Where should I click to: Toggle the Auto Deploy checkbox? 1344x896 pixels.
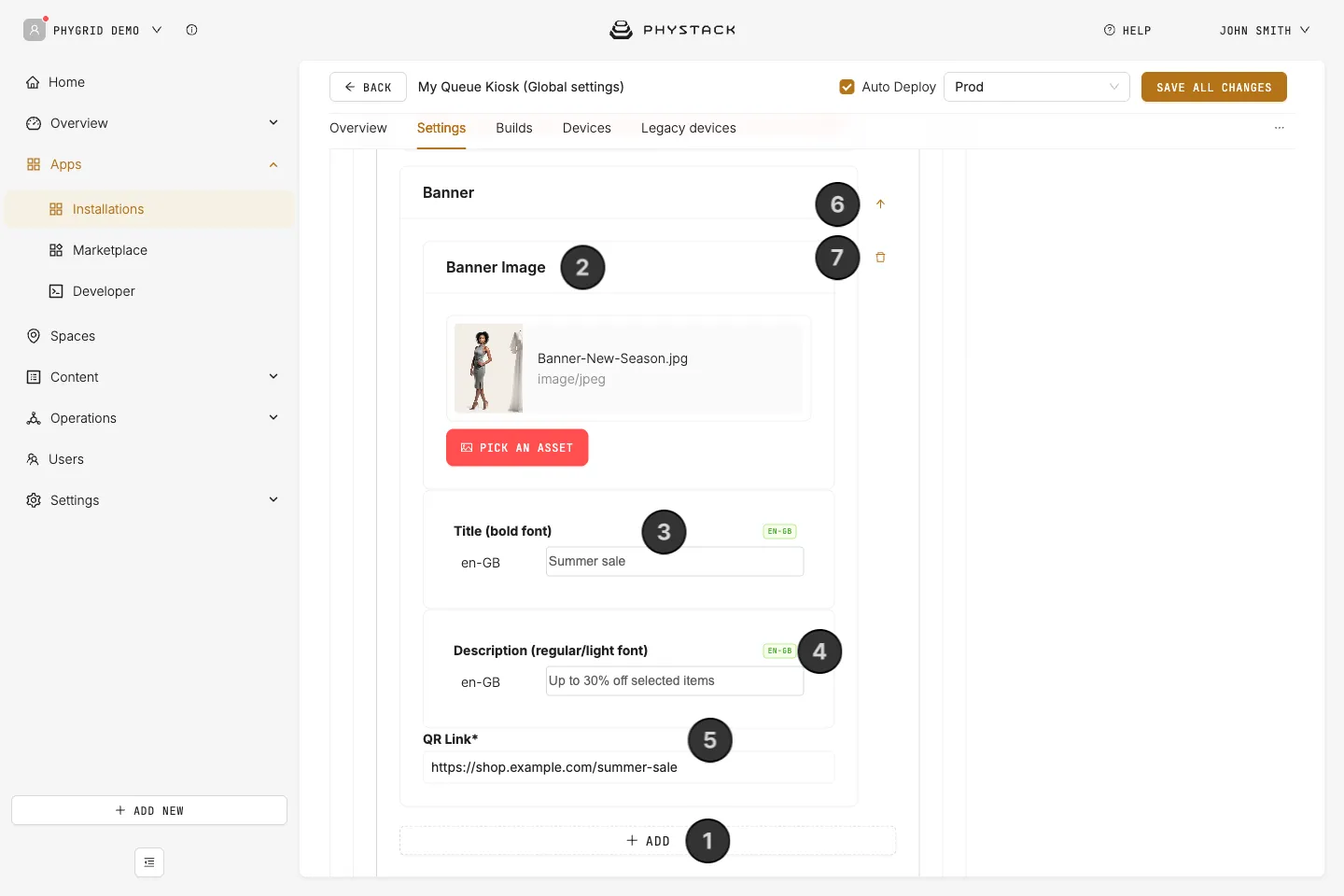[847, 87]
